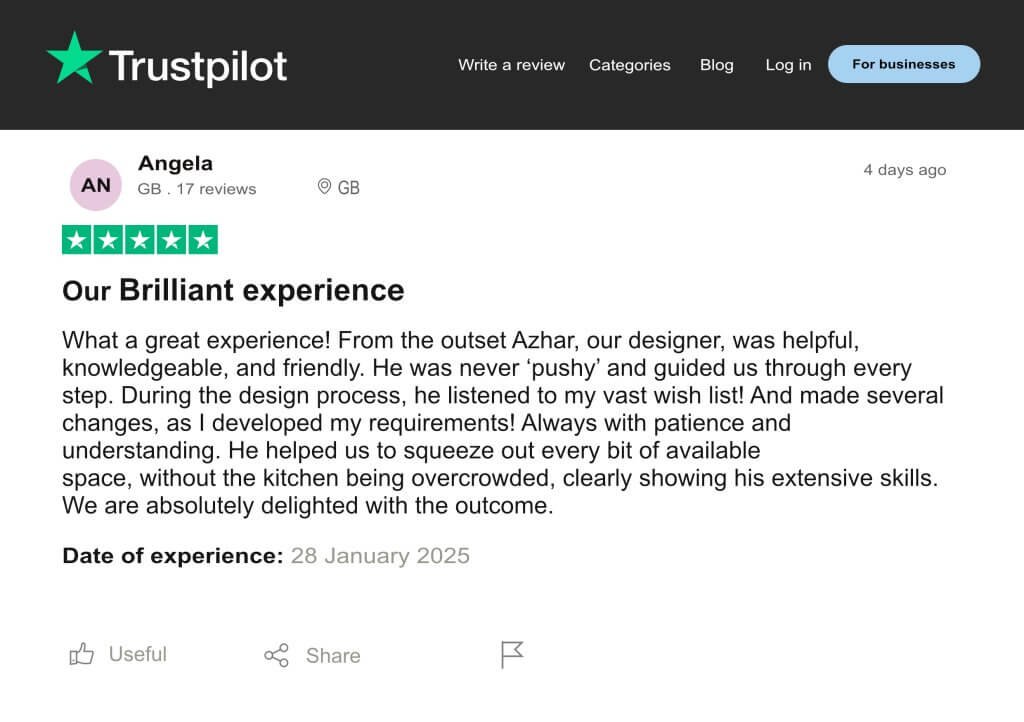Viewport: 1024px width, 722px height.
Task: Open the Blog section
Action: [716, 64]
